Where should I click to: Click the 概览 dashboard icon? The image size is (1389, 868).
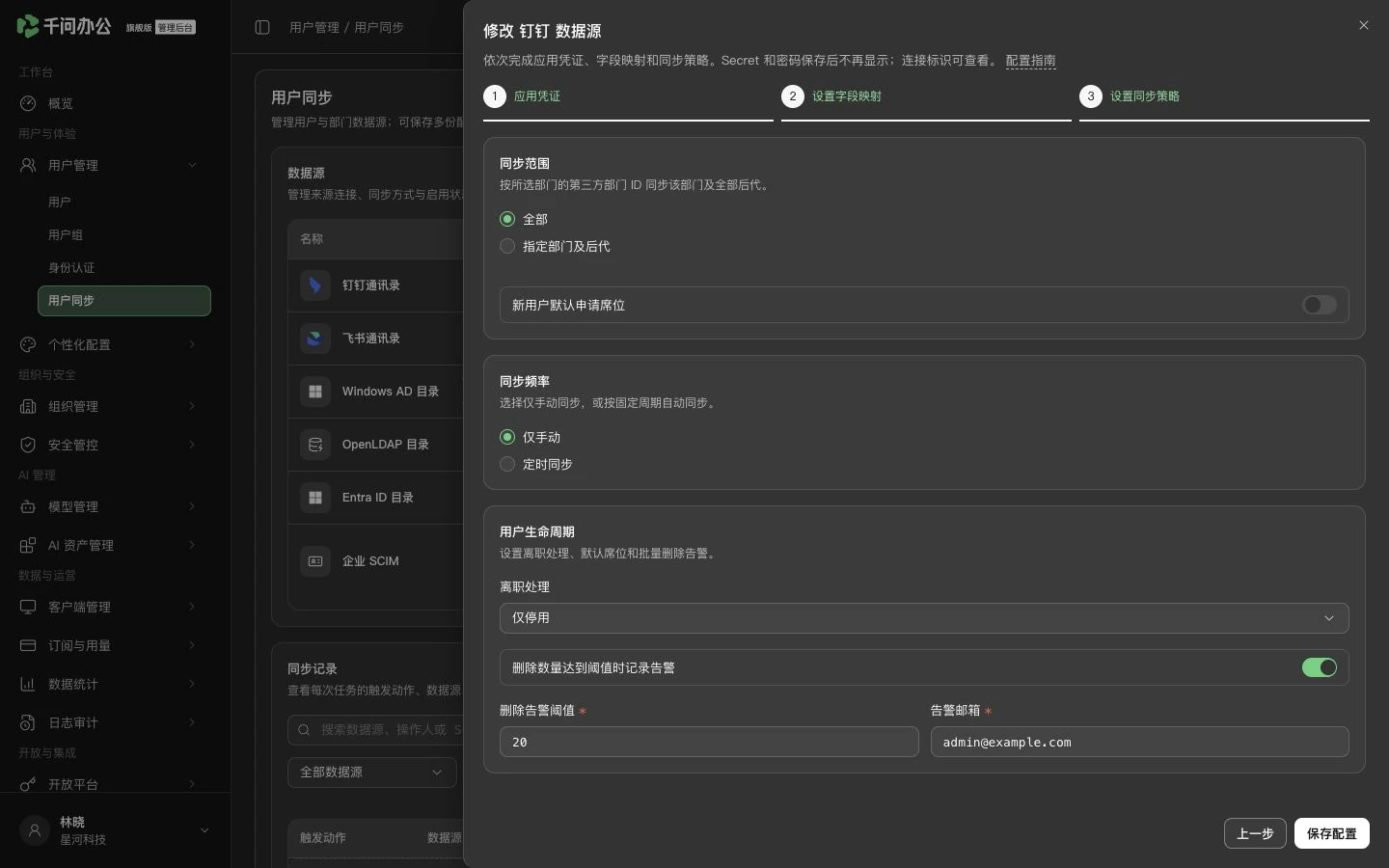(x=28, y=103)
